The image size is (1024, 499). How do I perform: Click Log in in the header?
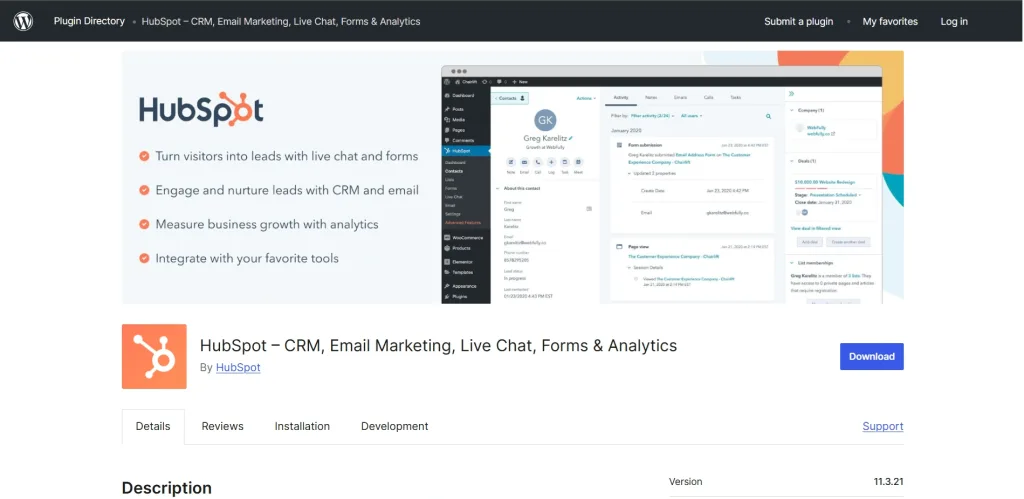(x=953, y=21)
